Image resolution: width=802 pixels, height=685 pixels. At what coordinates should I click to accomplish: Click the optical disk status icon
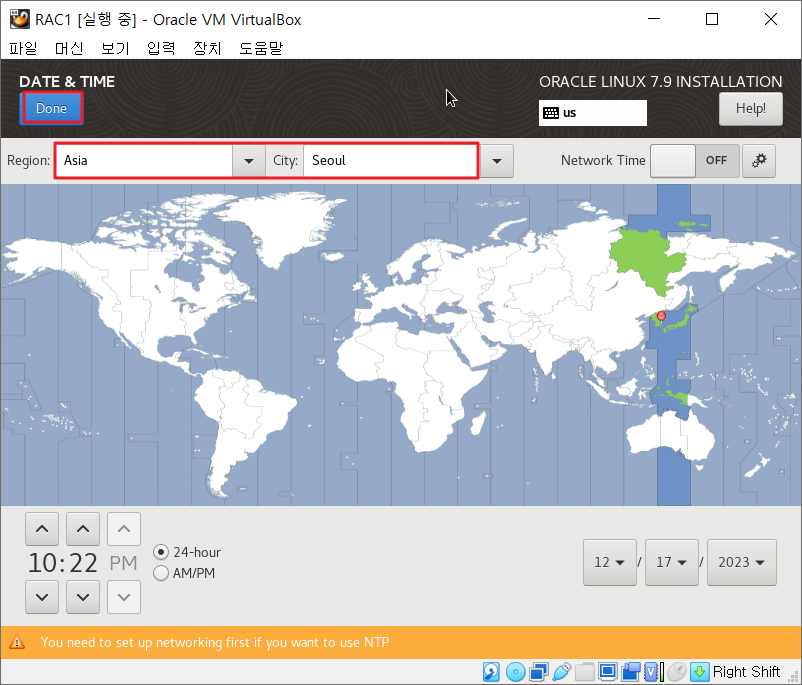[x=516, y=672]
